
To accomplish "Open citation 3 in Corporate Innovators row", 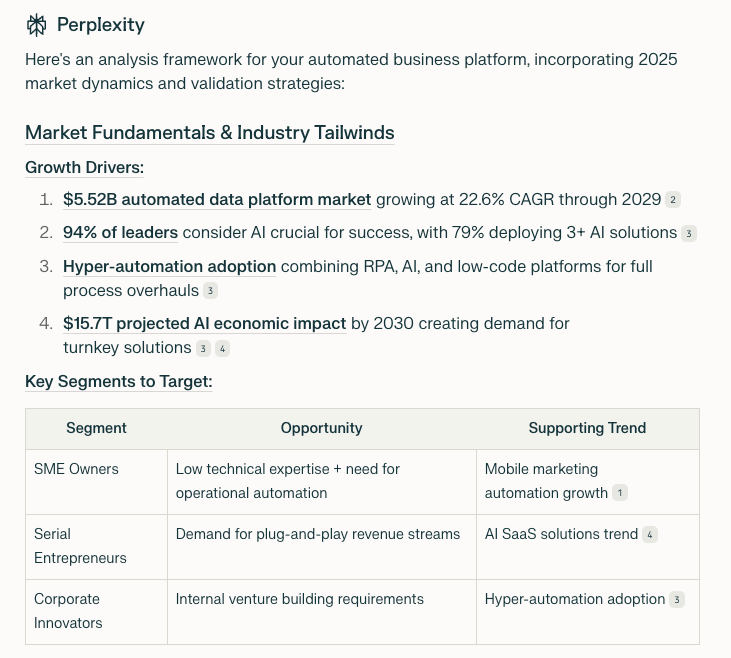I will coord(677,599).
